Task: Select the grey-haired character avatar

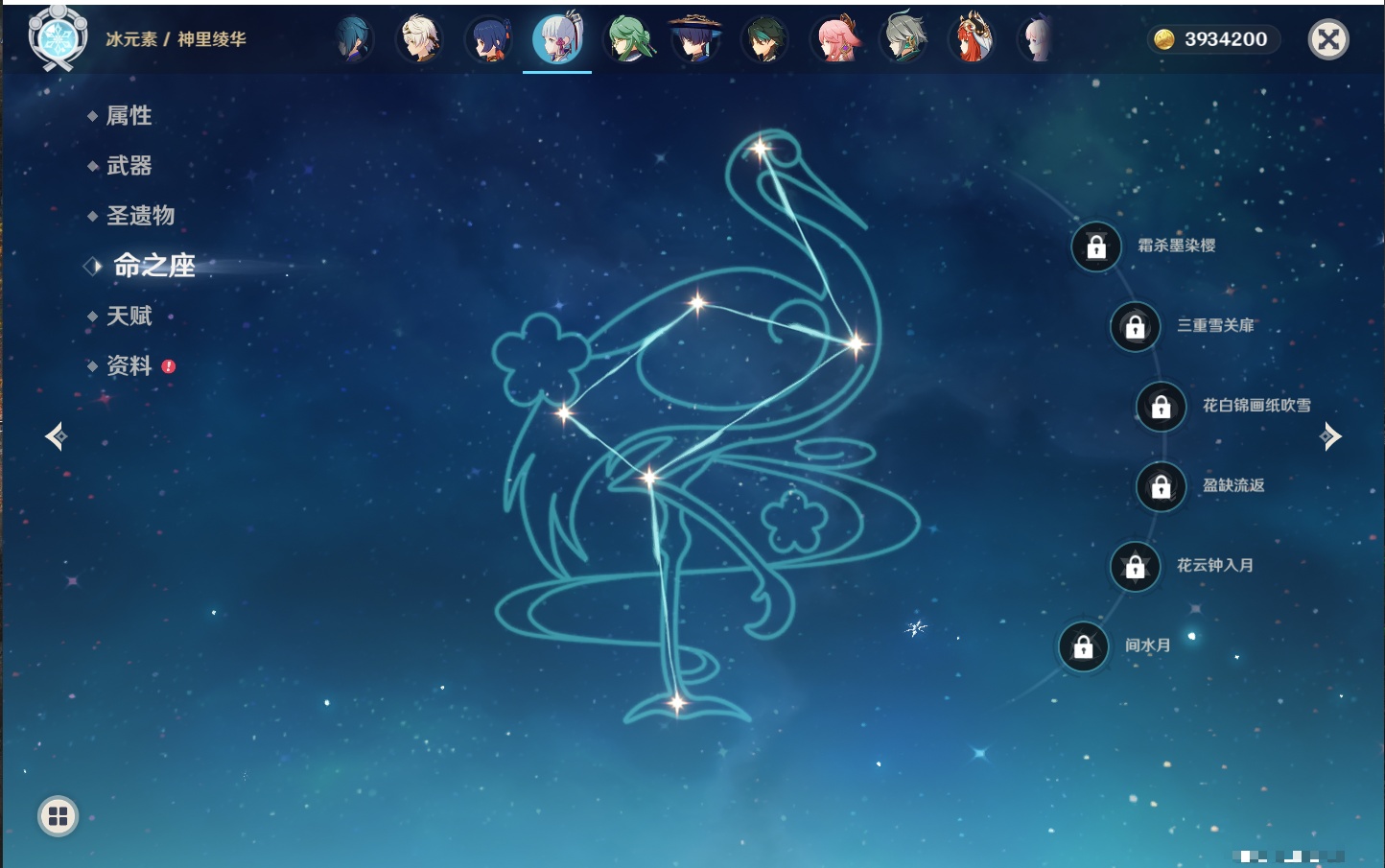Action: pos(904,39)
